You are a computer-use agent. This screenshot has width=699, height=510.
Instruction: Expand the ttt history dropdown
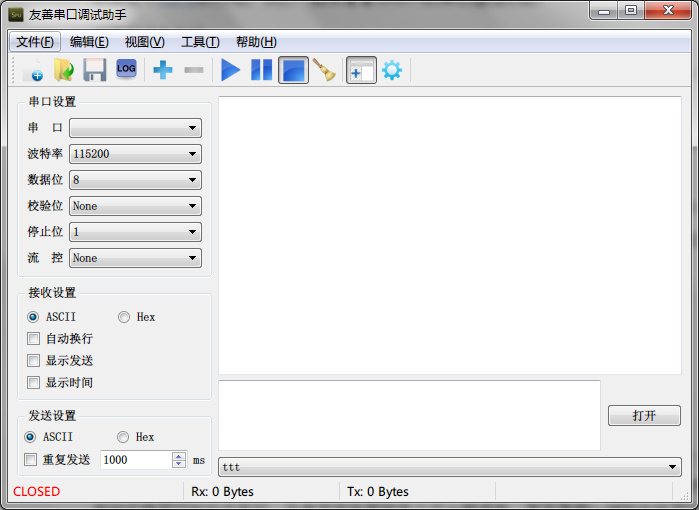pyautogui.click(x=450, y=467)
